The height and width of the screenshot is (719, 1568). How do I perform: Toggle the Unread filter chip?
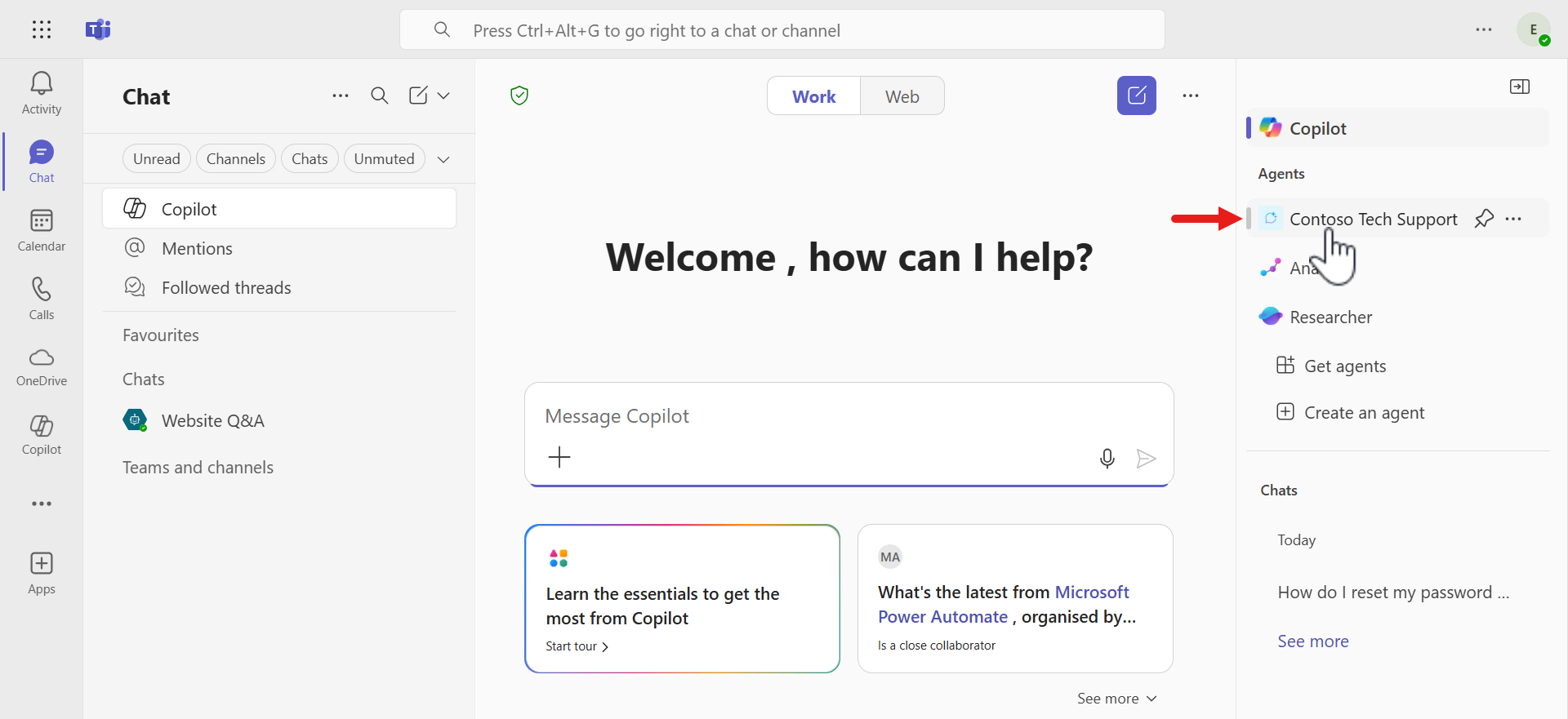pos(156,159)
